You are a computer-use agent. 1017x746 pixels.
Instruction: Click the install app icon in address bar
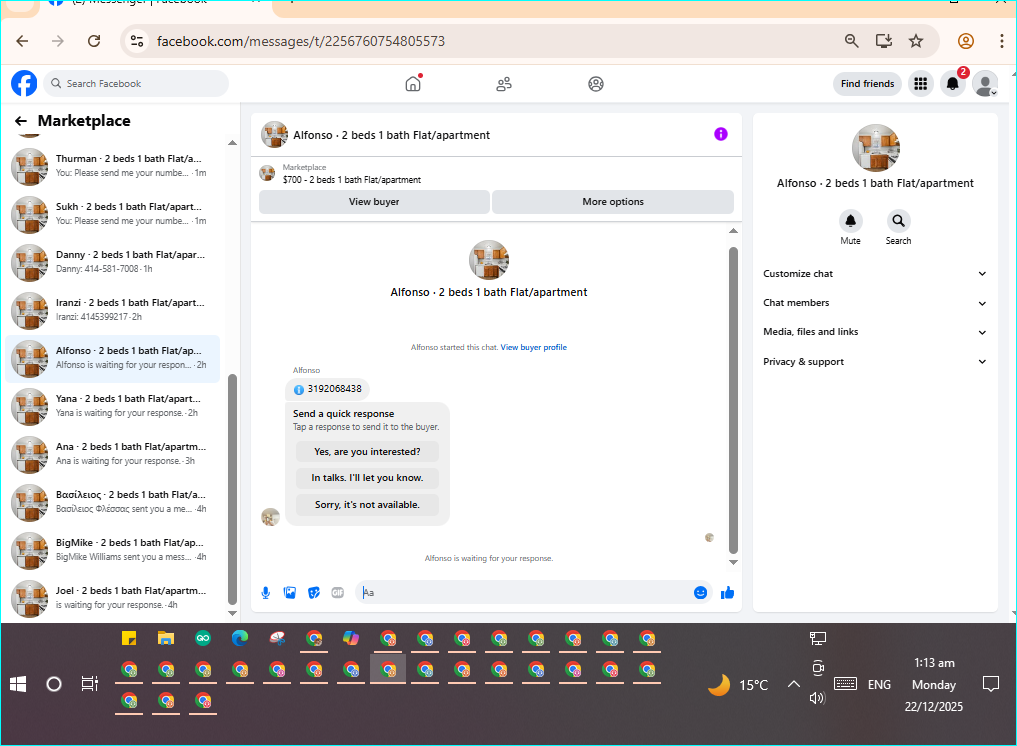(883, 41)
